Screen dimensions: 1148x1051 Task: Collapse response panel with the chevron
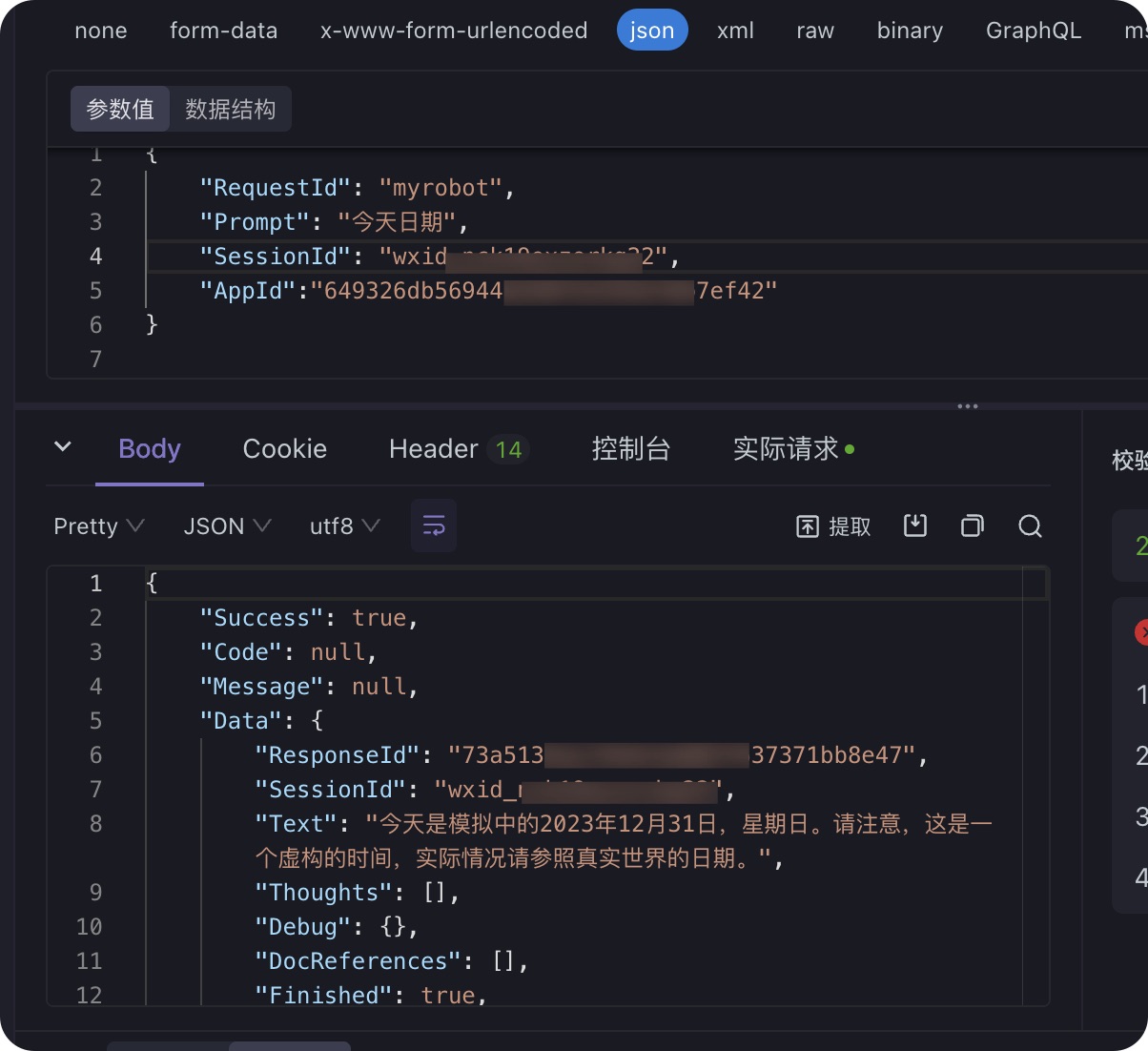click(63, 446)
